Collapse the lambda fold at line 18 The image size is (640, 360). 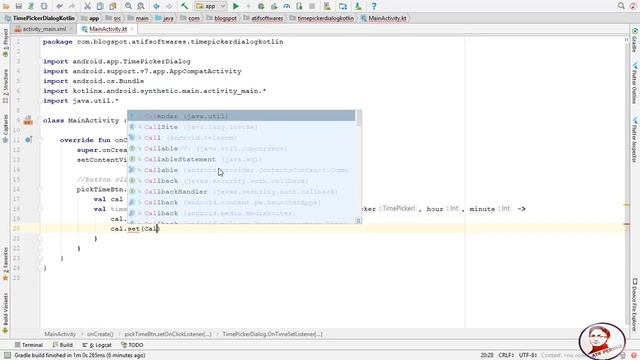(40, 209)
